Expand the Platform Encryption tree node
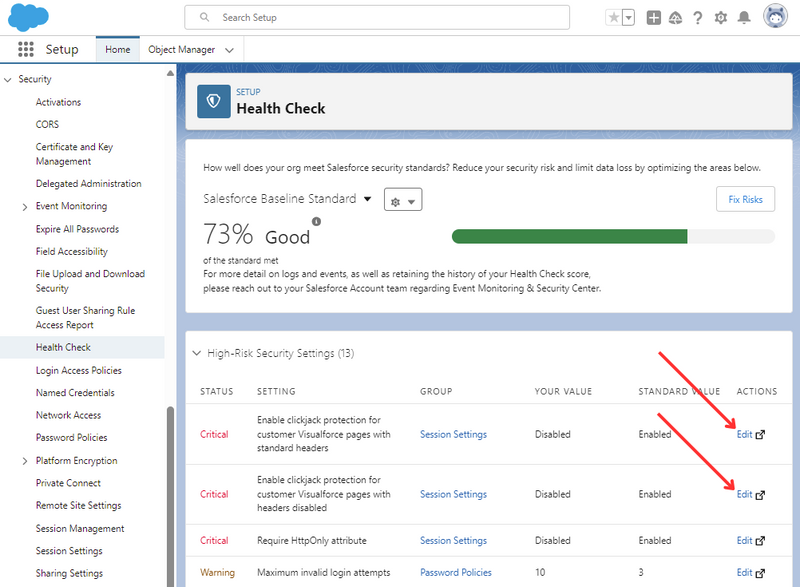 (24, 461)
